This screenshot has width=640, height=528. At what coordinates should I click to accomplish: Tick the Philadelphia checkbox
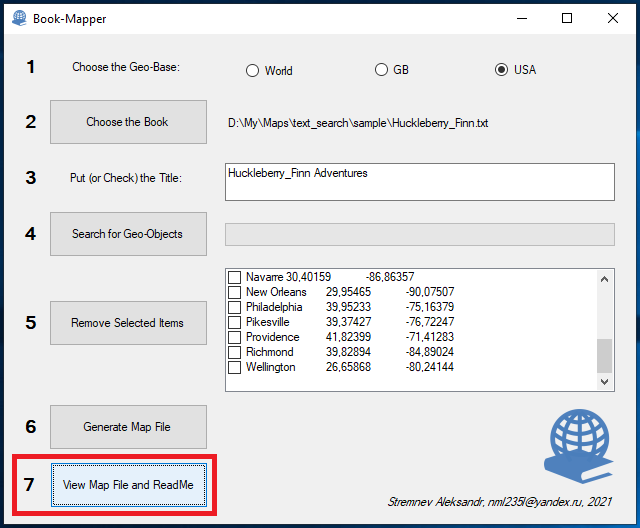coord(234,307)
